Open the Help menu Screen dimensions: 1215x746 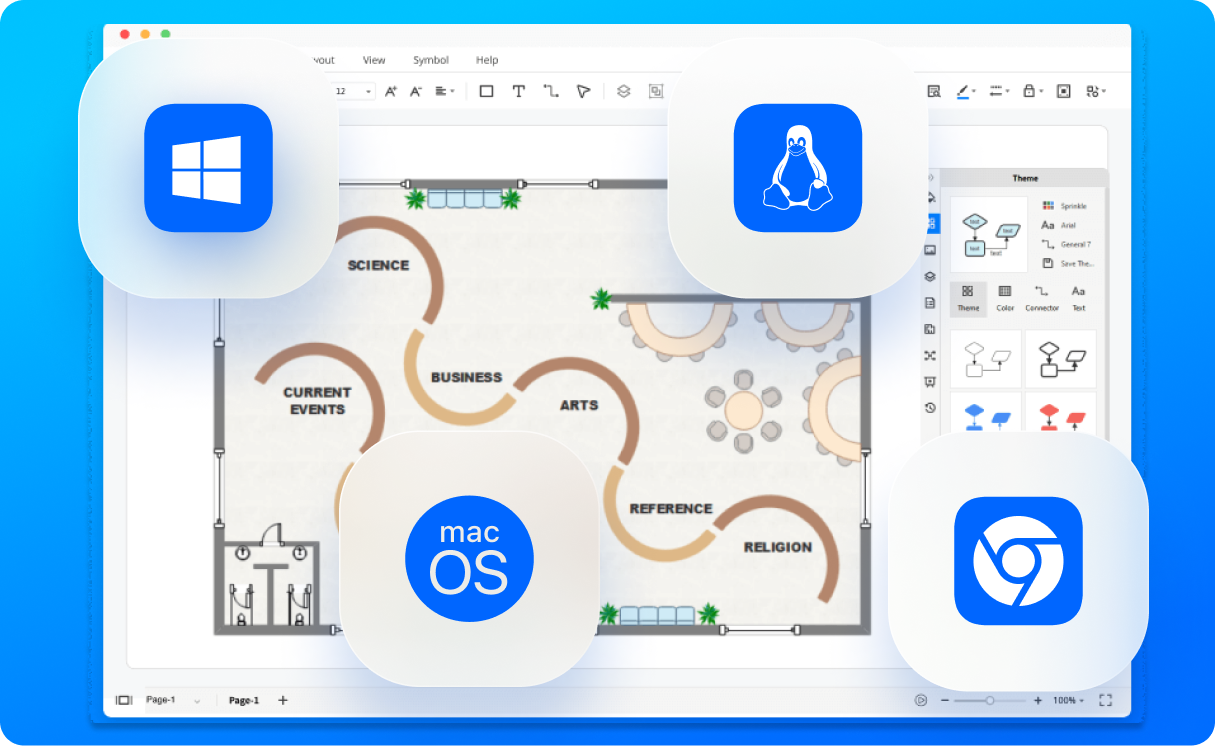(487, 60)
